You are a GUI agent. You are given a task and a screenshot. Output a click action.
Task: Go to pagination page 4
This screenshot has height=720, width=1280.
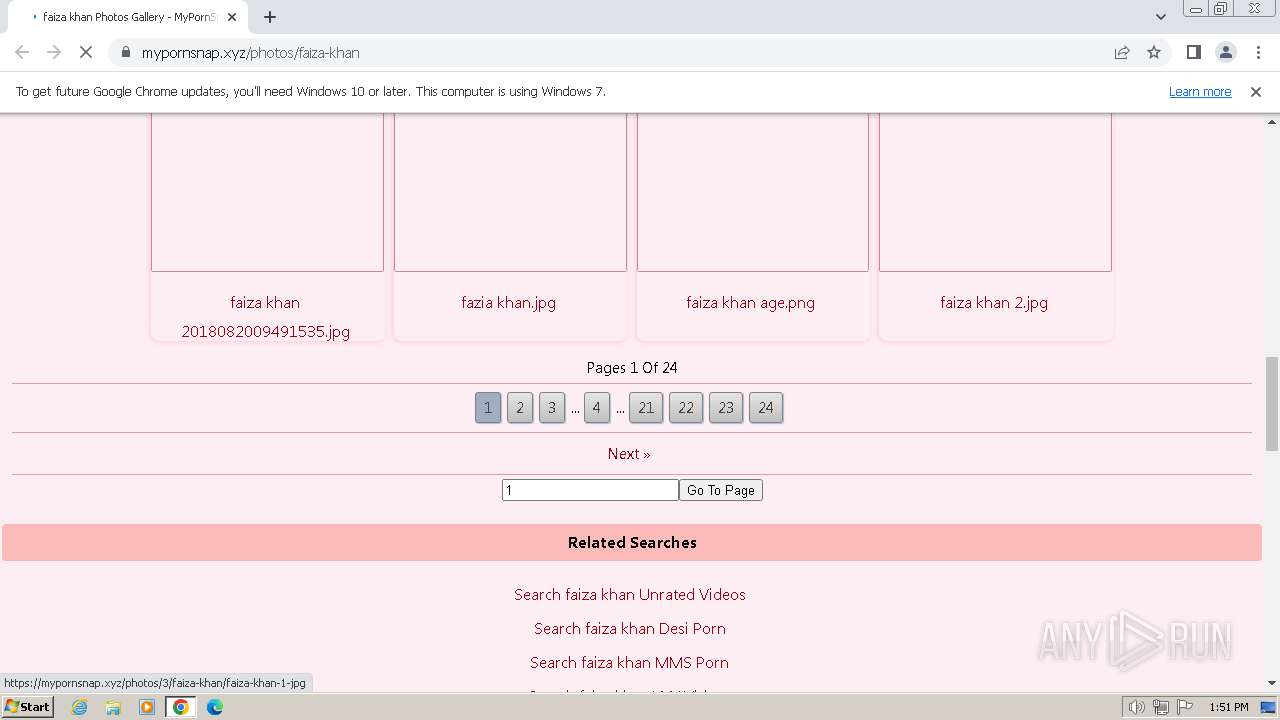597,408
